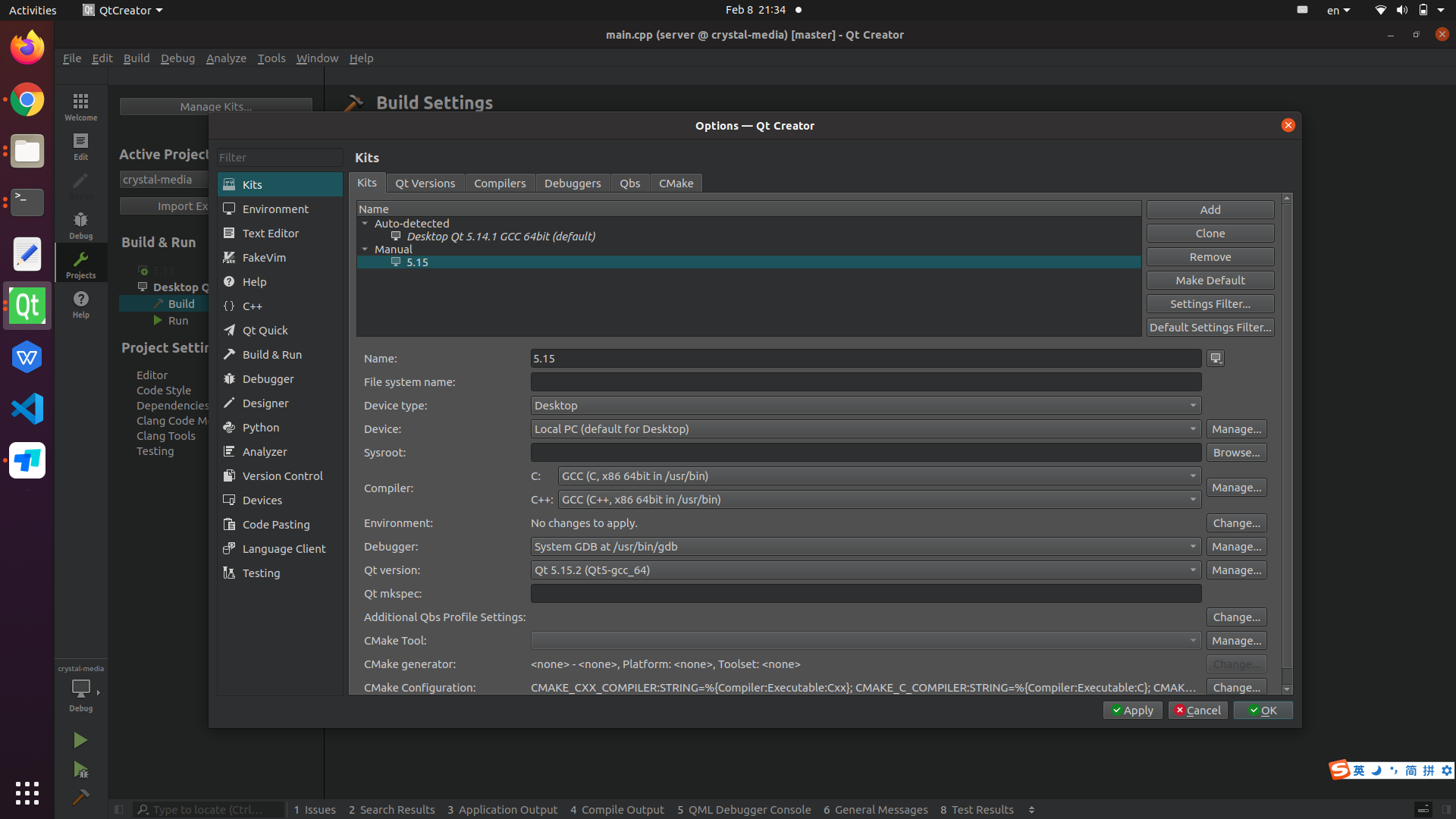Click Remove kit button

(1210, 257)
